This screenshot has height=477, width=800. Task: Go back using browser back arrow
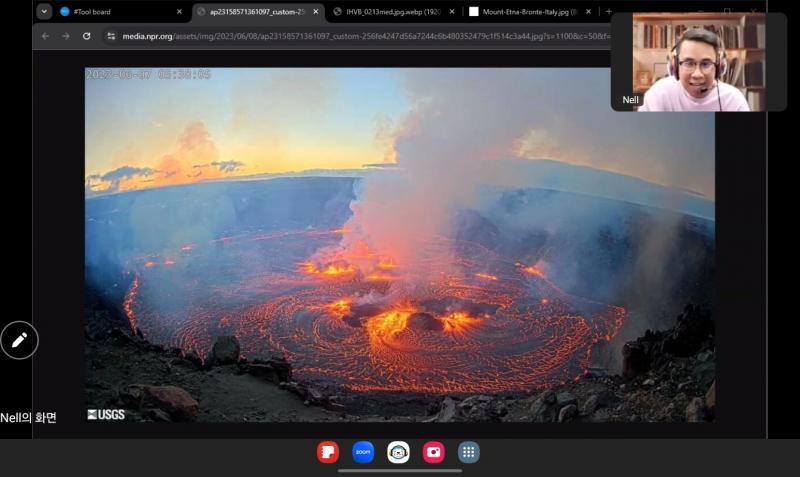[x=45, y=36]
